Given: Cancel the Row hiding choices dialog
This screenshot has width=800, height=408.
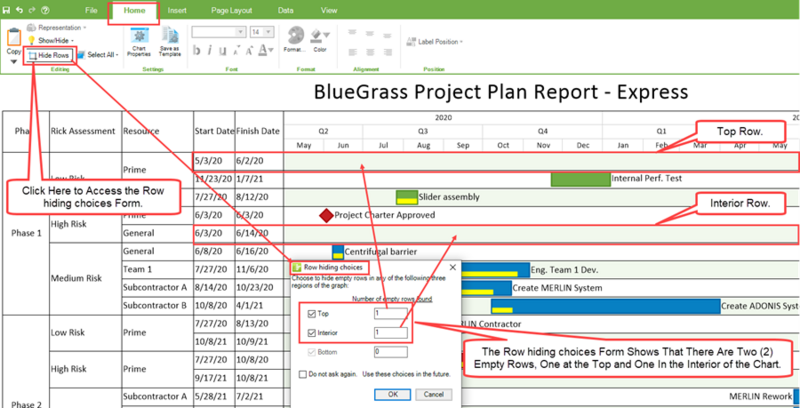Looking at the screenshot, I should (434, 394).
